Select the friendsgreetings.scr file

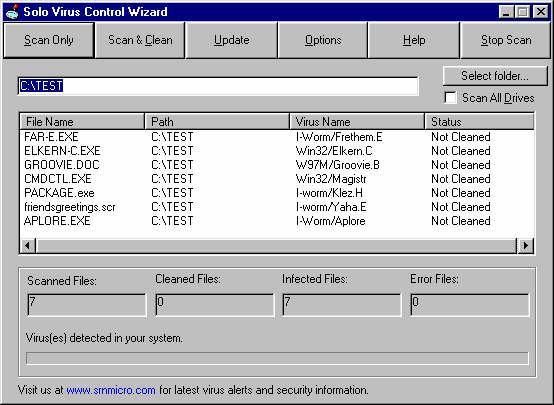(70, 207)
